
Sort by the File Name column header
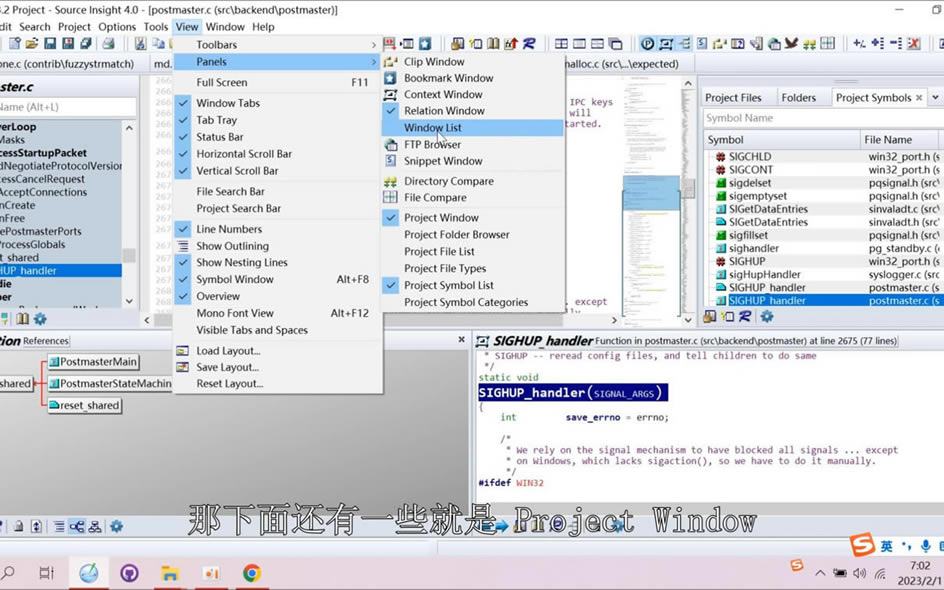[x=898, y=140]
